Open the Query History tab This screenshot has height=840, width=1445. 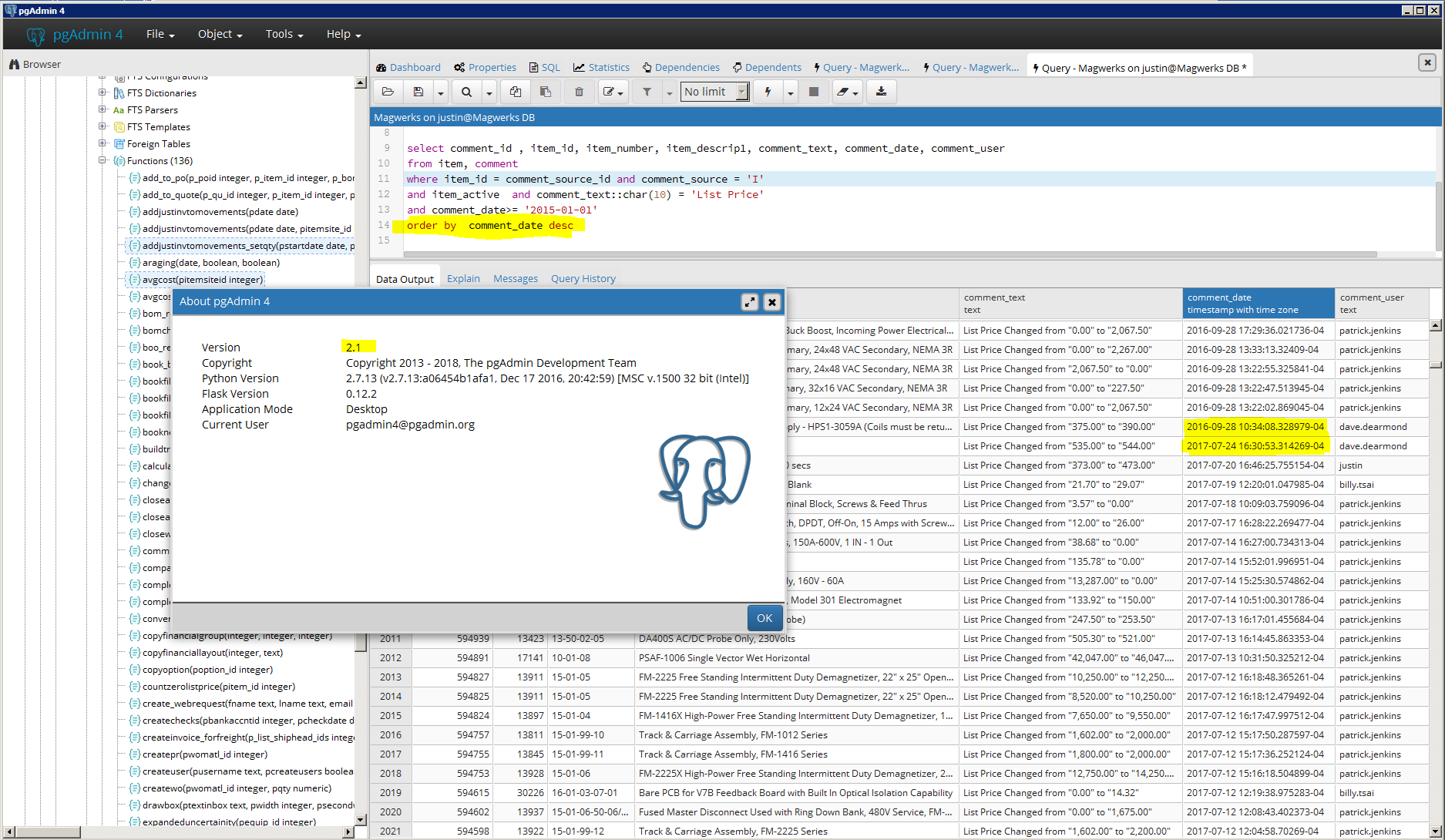[583, 279]
